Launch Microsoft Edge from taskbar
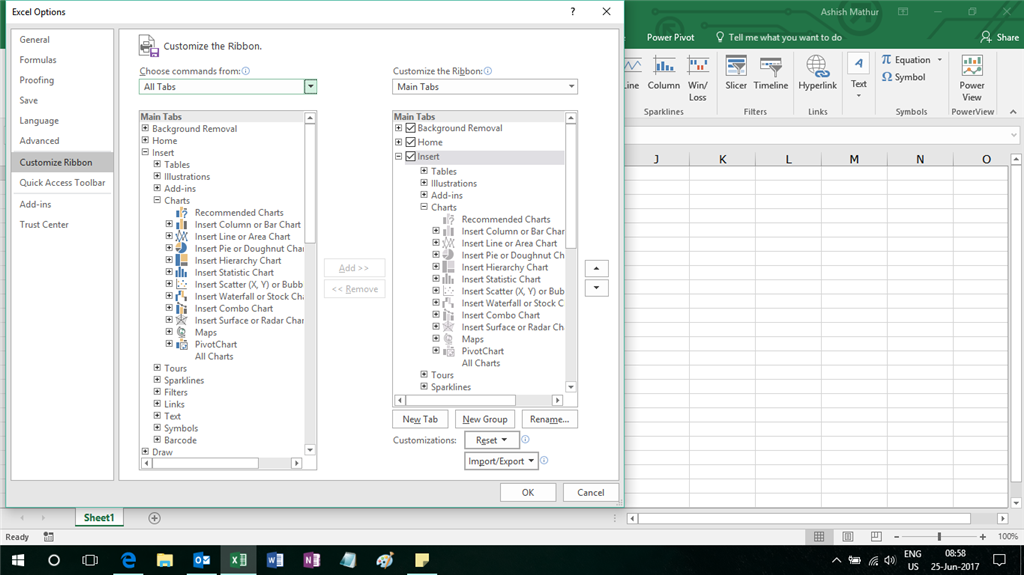 [x=129, y=560]
